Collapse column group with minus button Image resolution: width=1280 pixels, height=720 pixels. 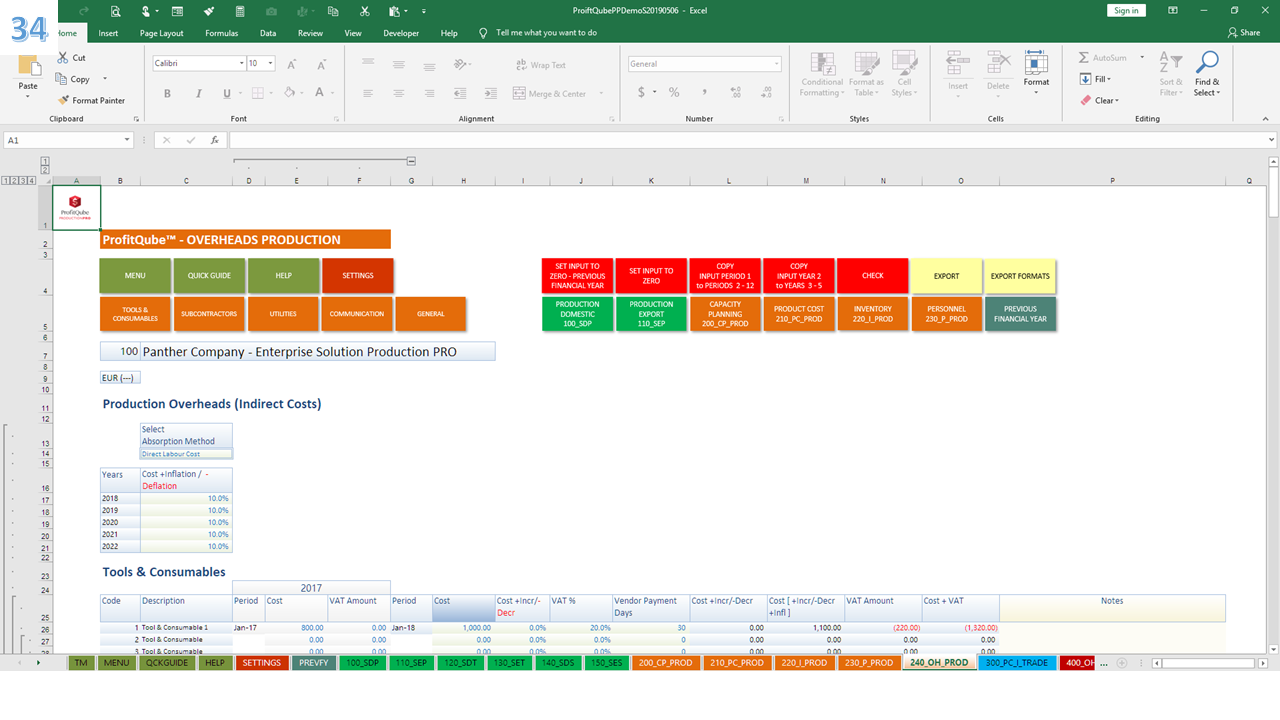coord(411,161)
